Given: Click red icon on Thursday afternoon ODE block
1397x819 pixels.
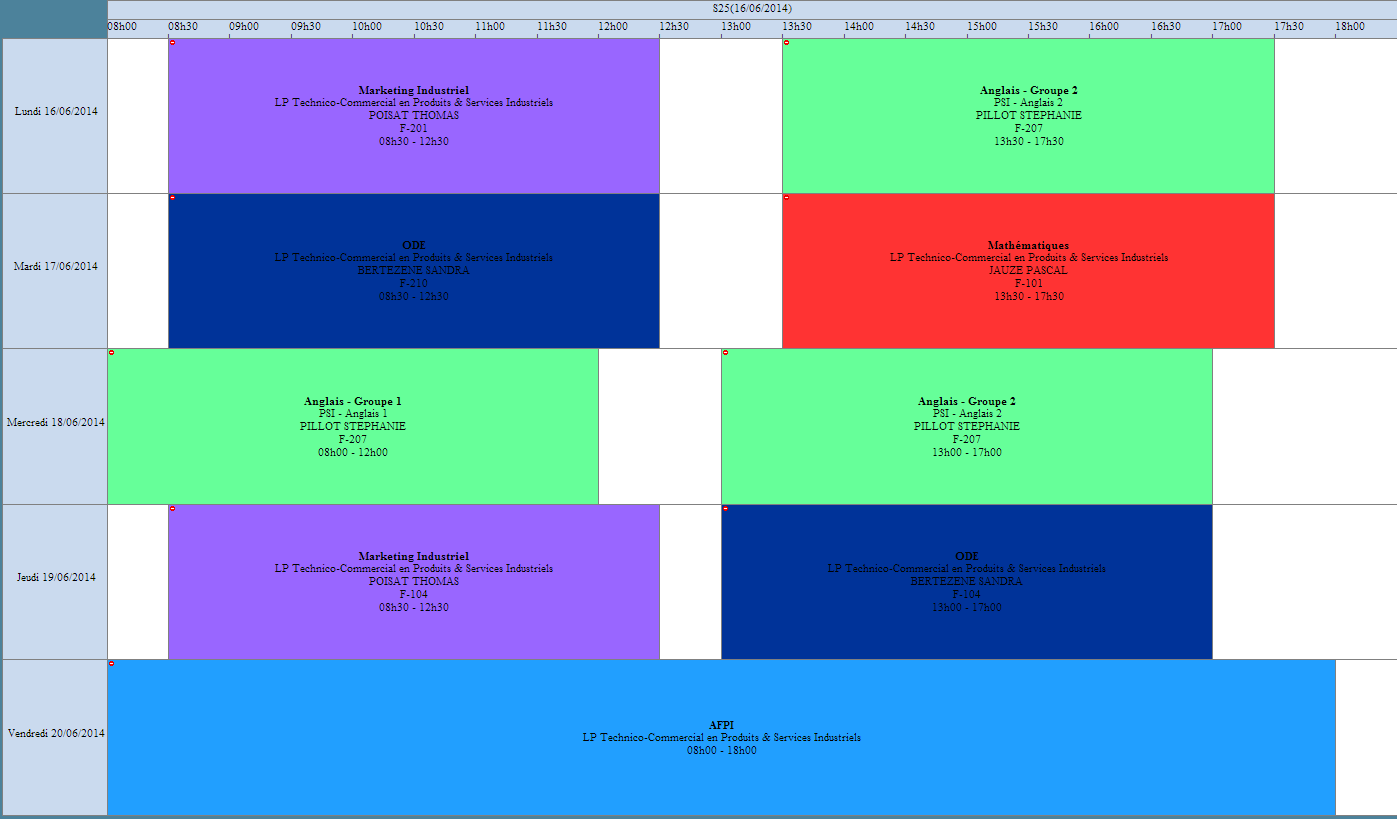Looking at the screenshot, I should (725, 509).
